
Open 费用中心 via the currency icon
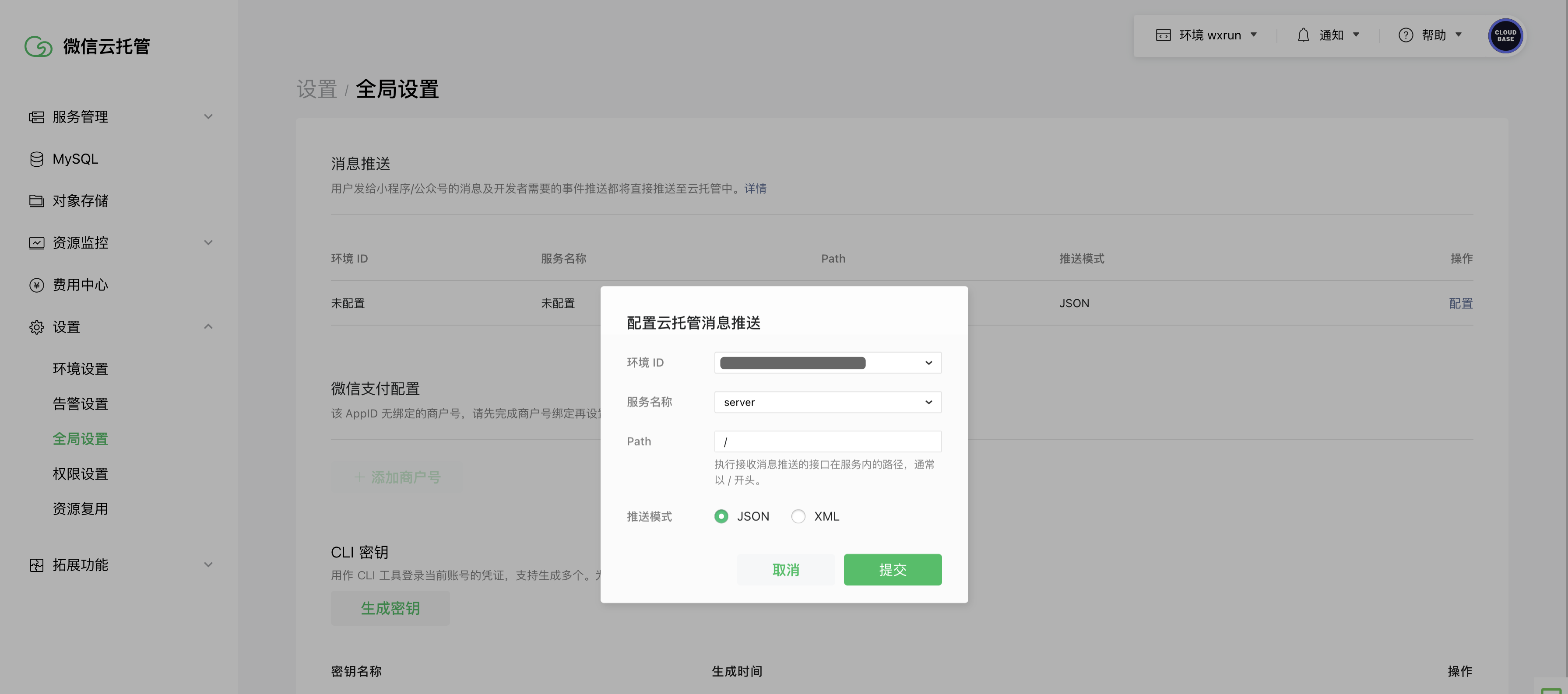click(x=36, y=285)
